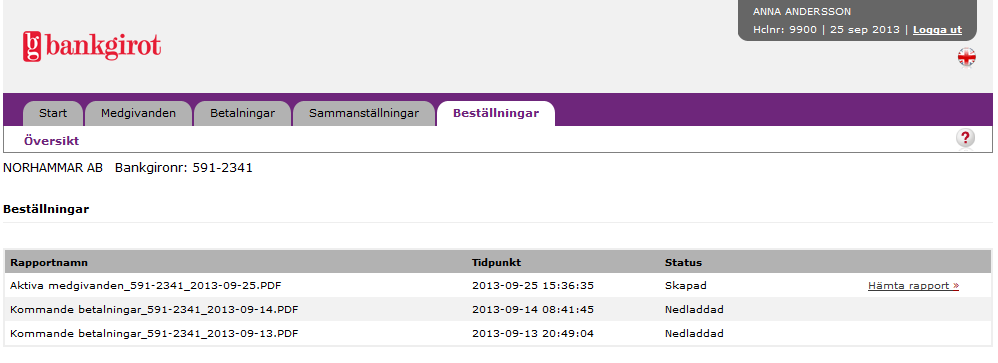Click the ANNA ANDERSSON user name

pos(802,11)
